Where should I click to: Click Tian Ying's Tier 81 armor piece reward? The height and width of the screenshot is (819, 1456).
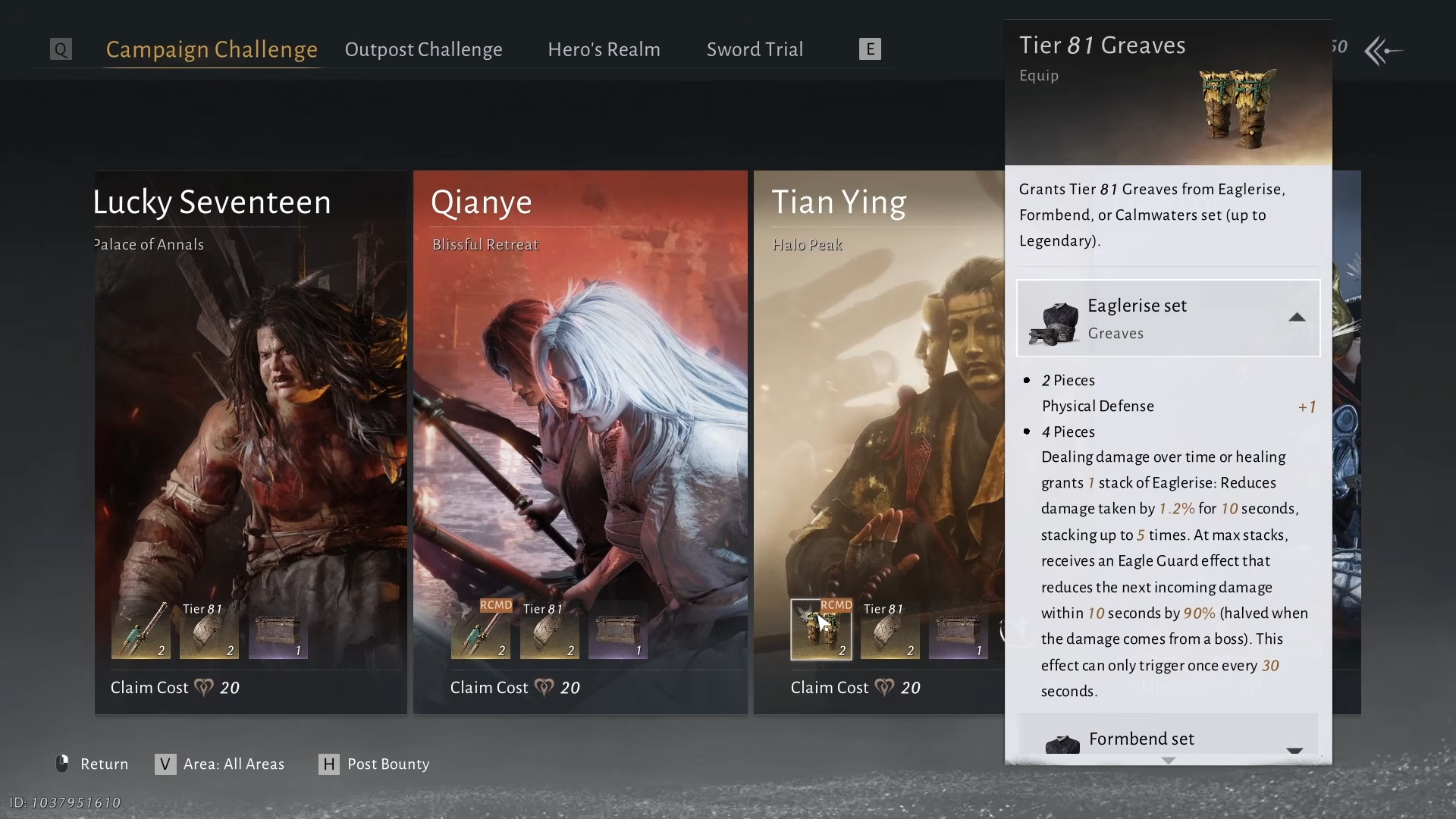pos(890,630)
